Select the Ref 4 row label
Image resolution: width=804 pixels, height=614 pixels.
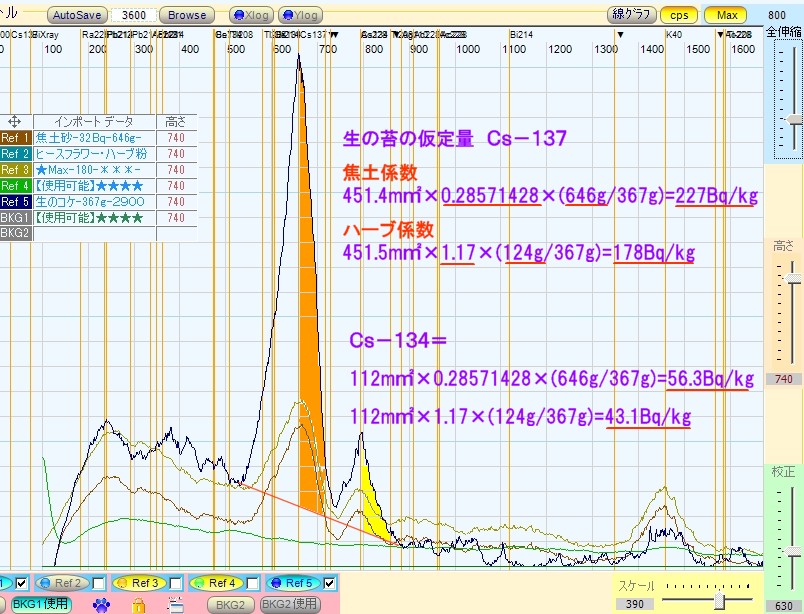(15, 186)
